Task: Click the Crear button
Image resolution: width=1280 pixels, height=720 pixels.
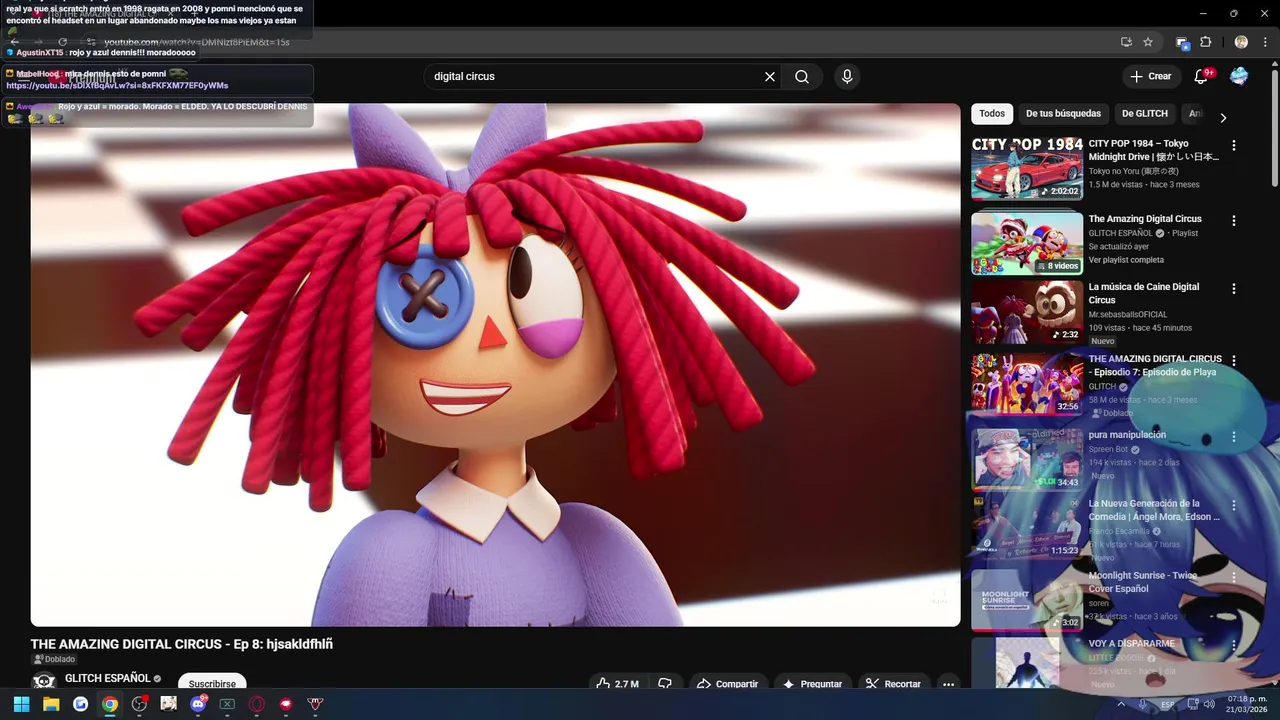Action: [x=1151, y=77]
